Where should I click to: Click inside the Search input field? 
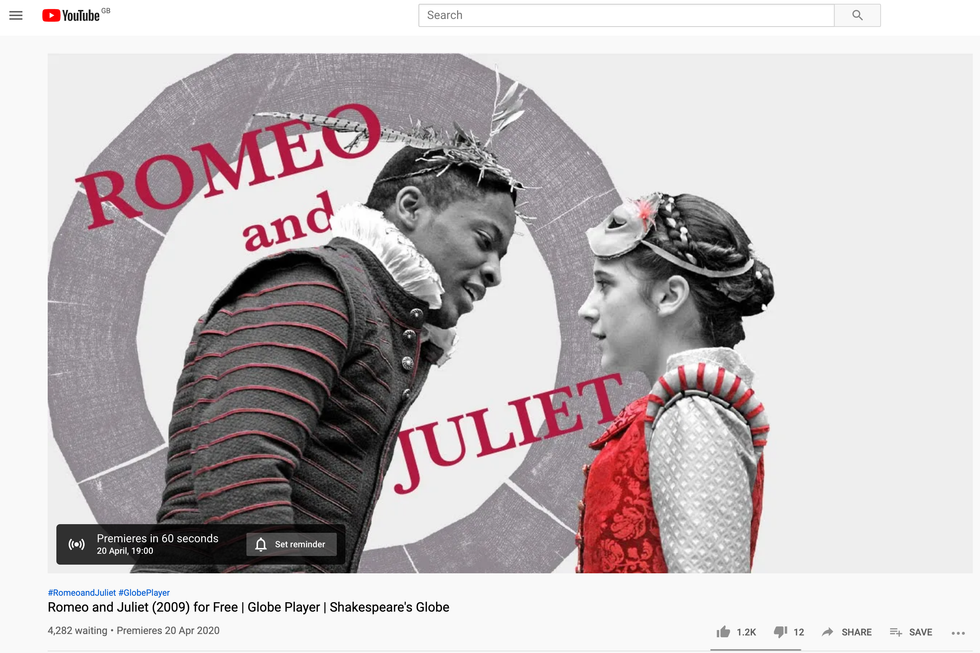620,15
